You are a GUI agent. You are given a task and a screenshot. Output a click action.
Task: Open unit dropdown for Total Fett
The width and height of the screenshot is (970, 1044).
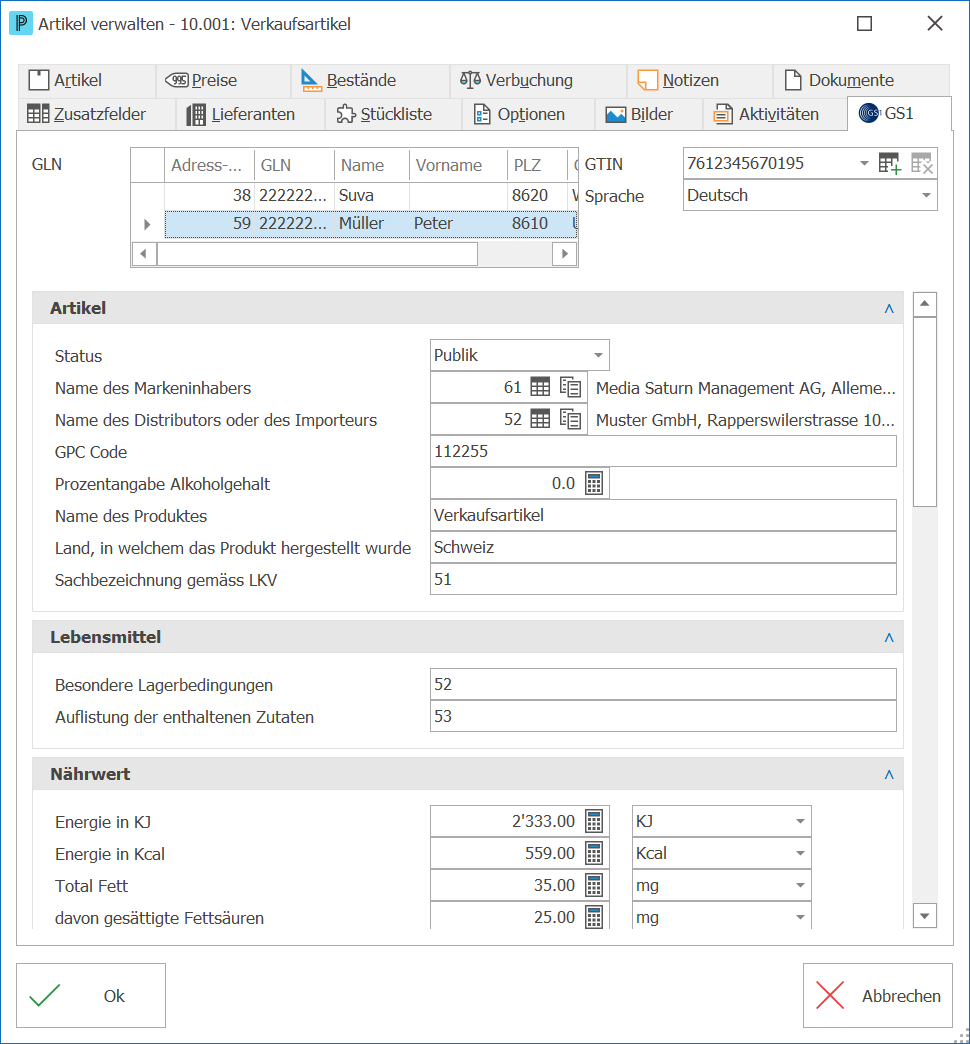(x=800, y=885)
